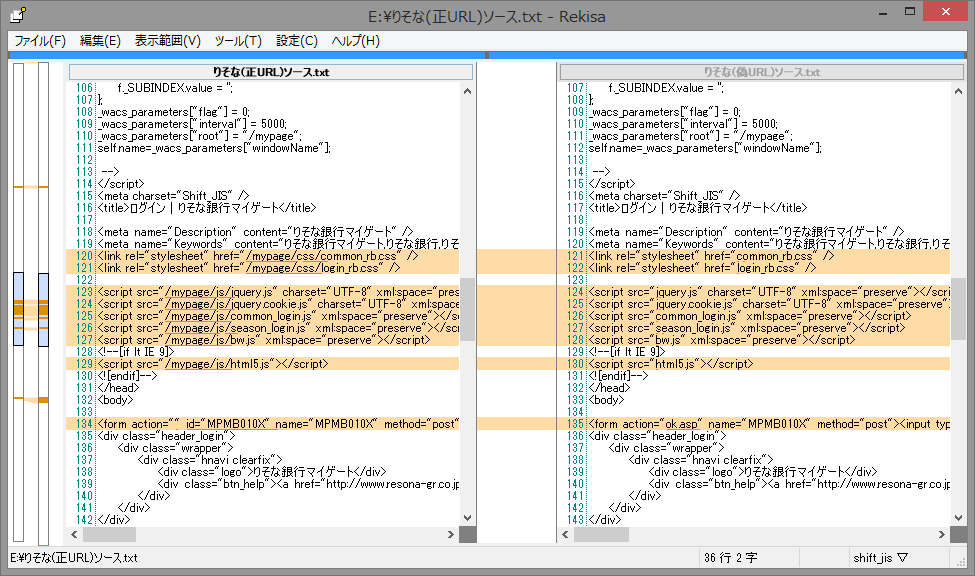Open the ファイル(F) menu

tap(40, 41)
